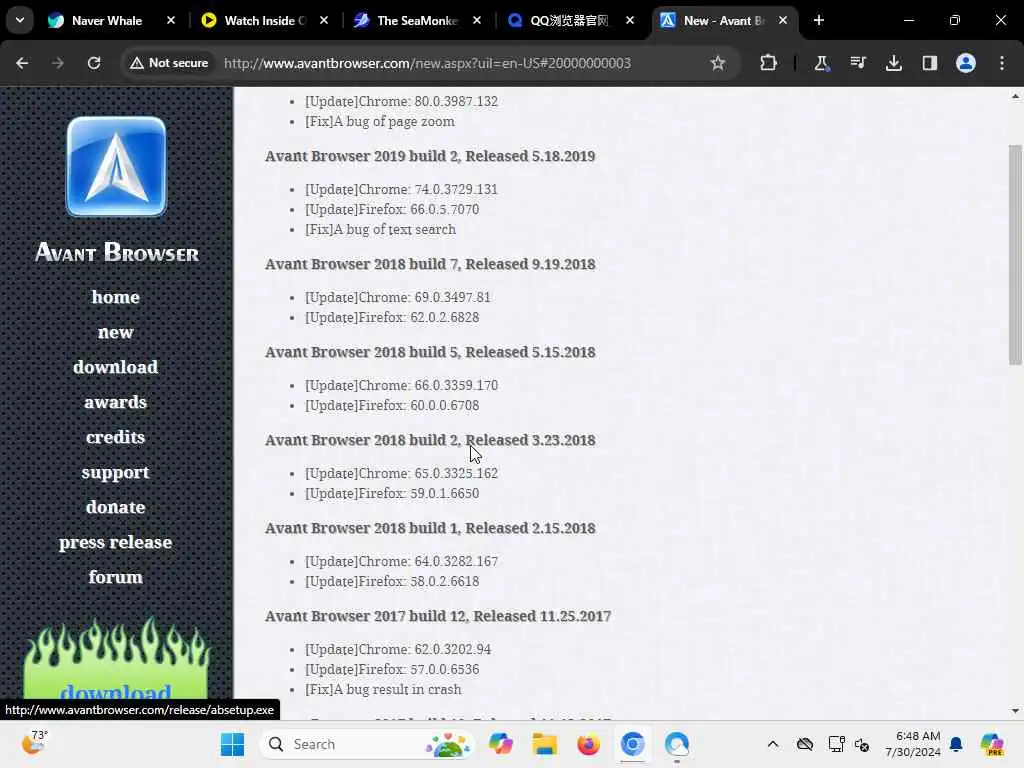Click the taskbar Search box
The height and width of the screenshot is (768, 1024).
(x=369, y=744)
